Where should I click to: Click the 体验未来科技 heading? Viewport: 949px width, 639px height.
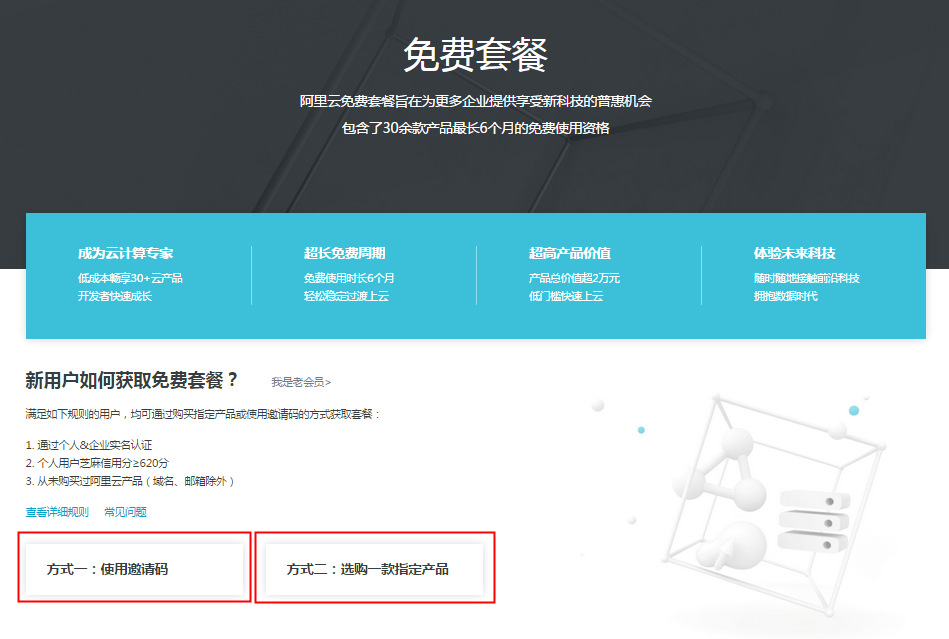794,253
